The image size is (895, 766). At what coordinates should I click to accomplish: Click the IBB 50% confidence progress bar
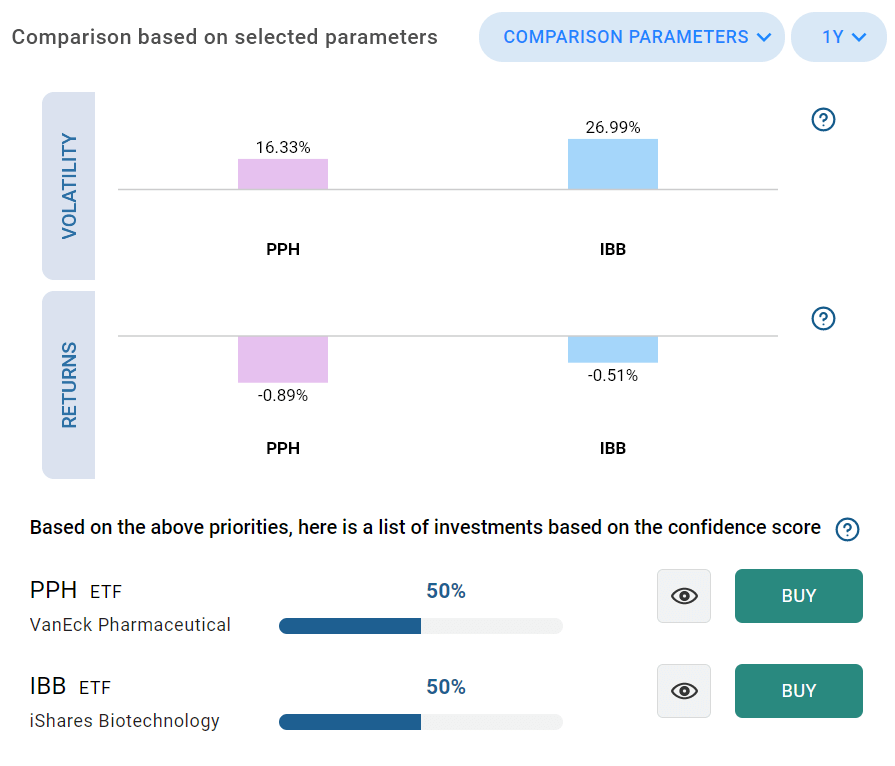[x=421, y=722]
